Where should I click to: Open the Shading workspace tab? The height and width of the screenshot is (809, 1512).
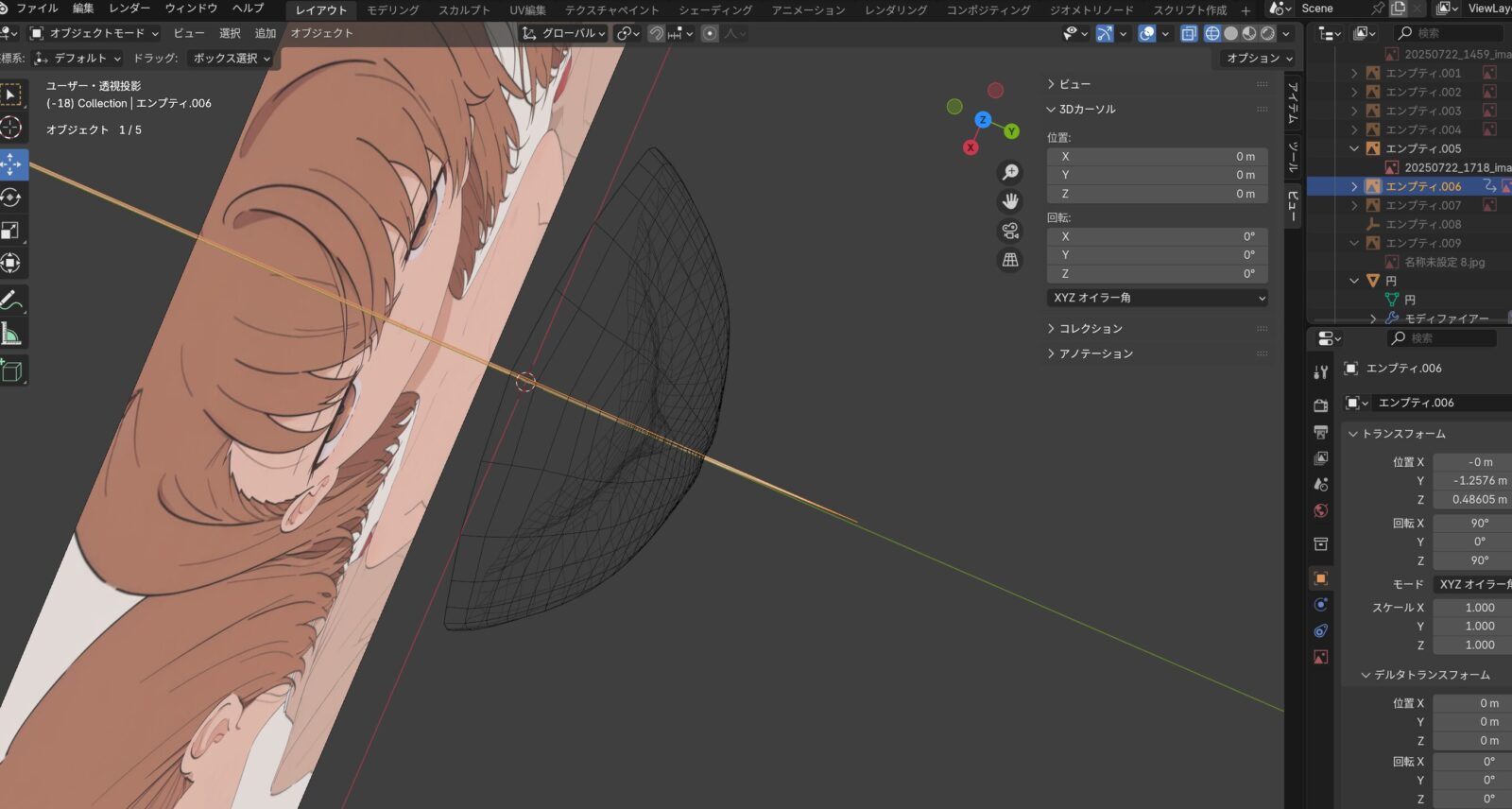pos(715,9)
